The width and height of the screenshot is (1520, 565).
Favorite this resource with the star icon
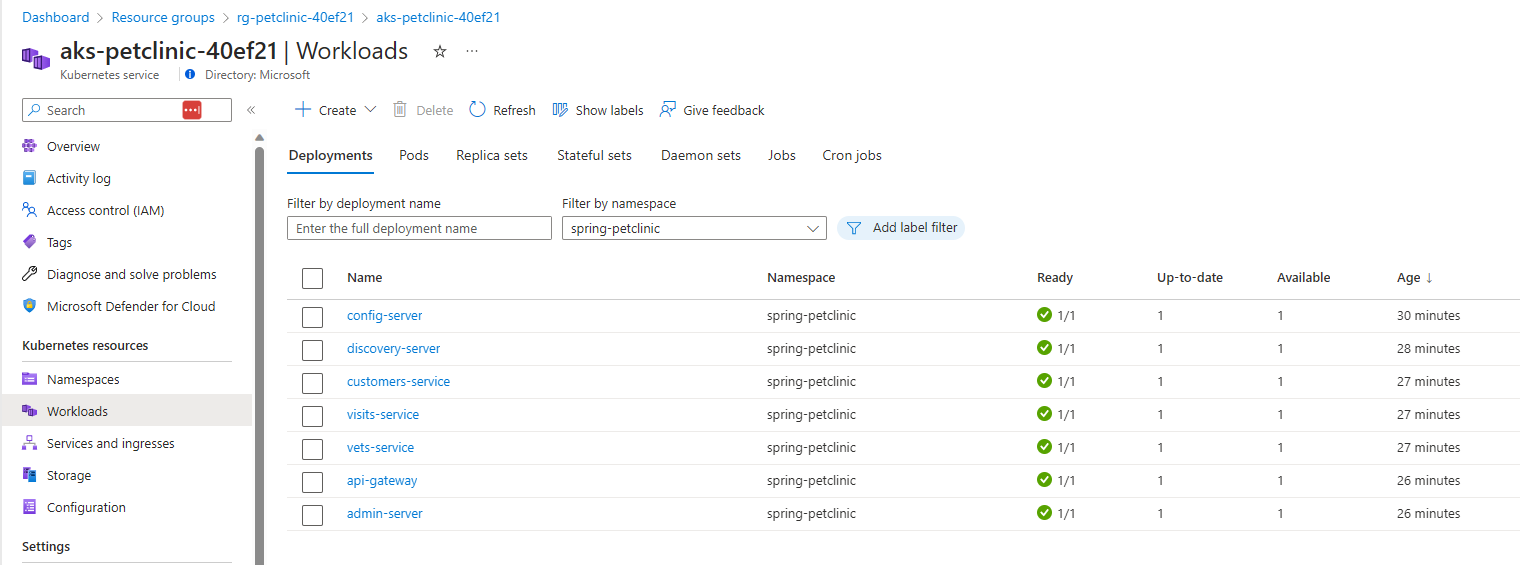[x=440, y=51]
